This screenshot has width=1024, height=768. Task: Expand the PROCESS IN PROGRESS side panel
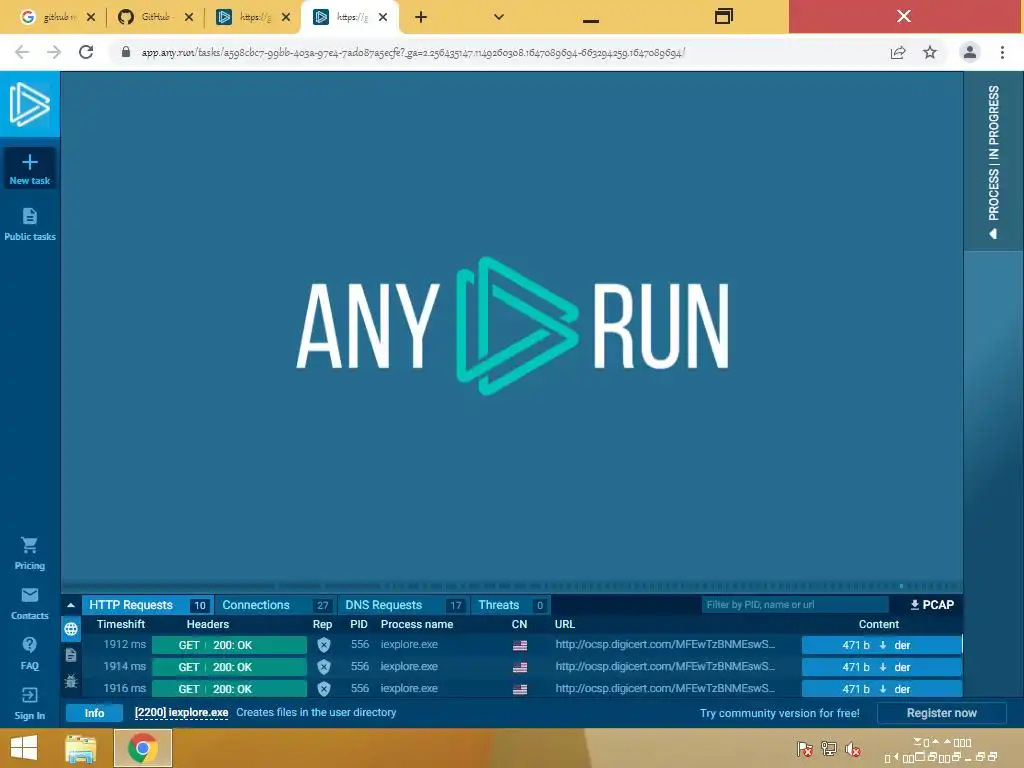[x=993, y=161]
